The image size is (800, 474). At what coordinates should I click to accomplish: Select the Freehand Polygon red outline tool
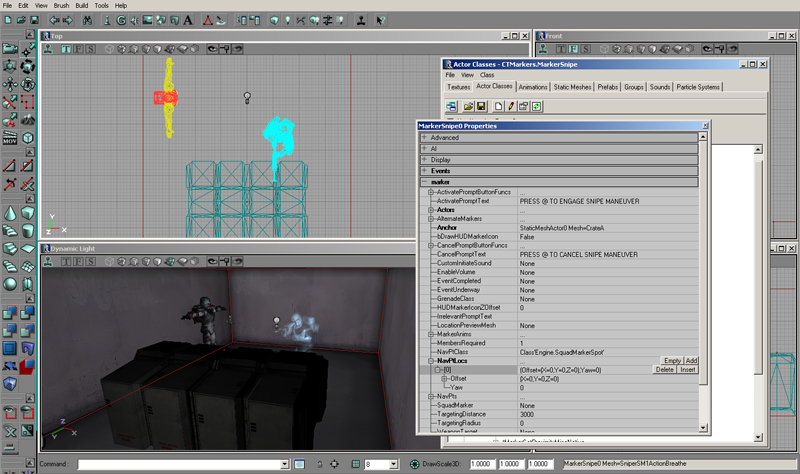click(x=28, y=102)
